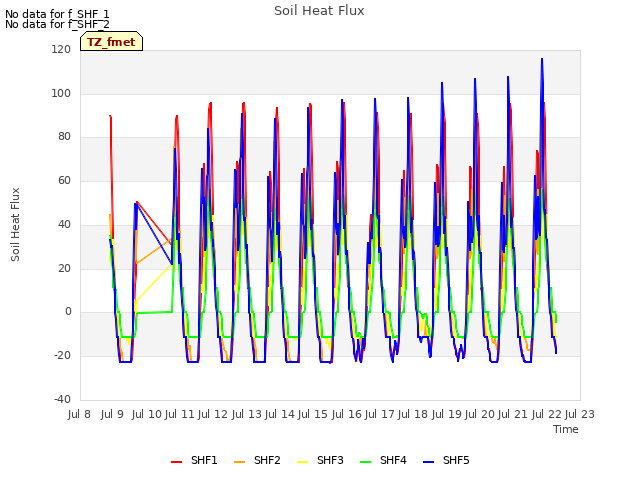Click the Jul 10 x-axis tick label
The height and width of the screenshot is (480, 640).
point(147,414)
